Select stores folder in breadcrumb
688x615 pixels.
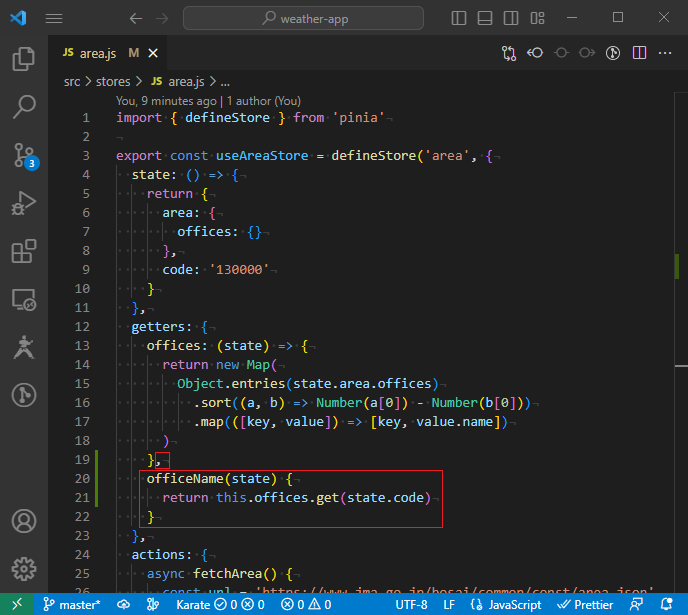113,82
